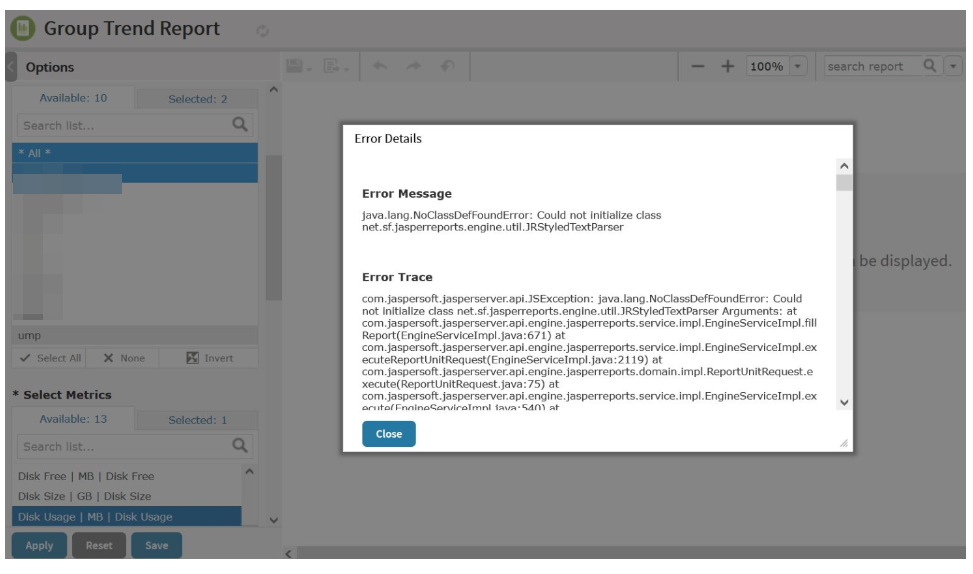Viewport: 973px width, 574px height.
Task: Click the Select All button
Action: pos(50,358)
